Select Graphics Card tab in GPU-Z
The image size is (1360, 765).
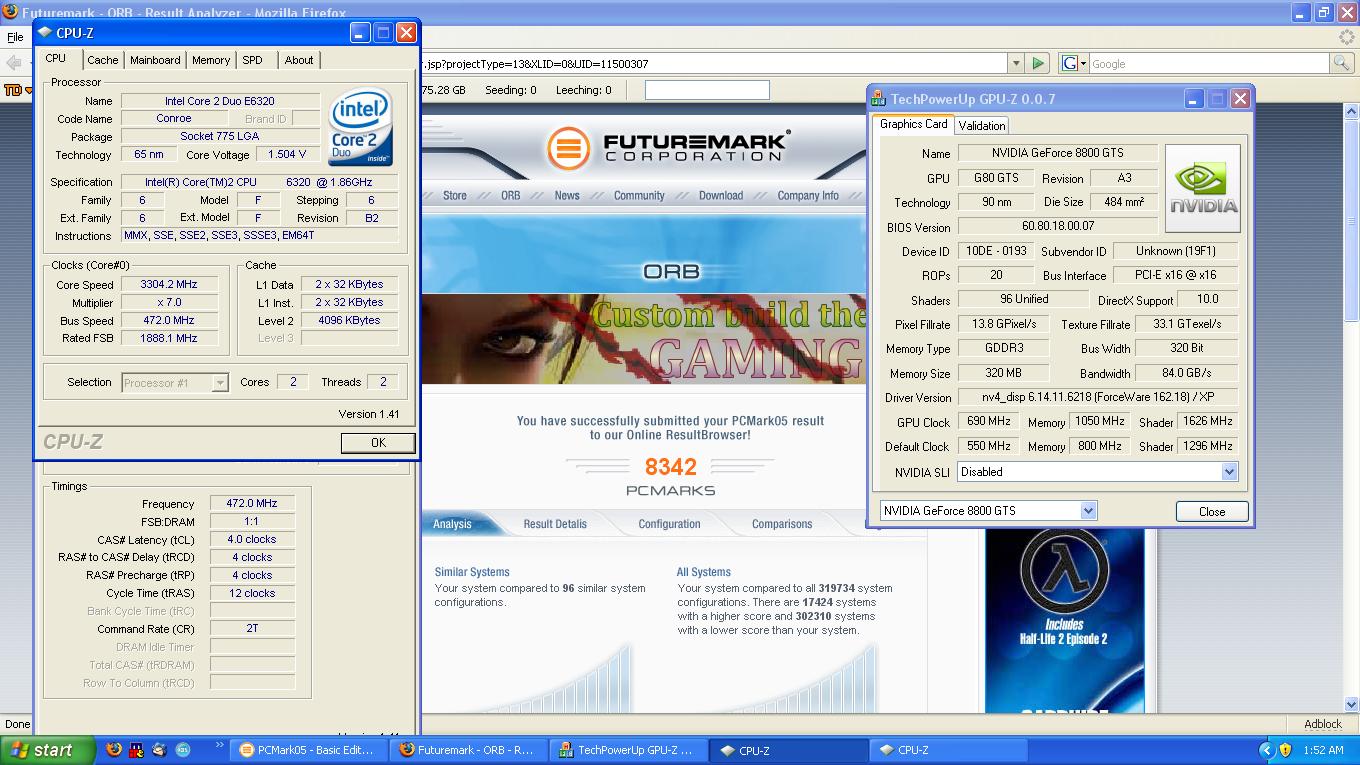point(913,124)
